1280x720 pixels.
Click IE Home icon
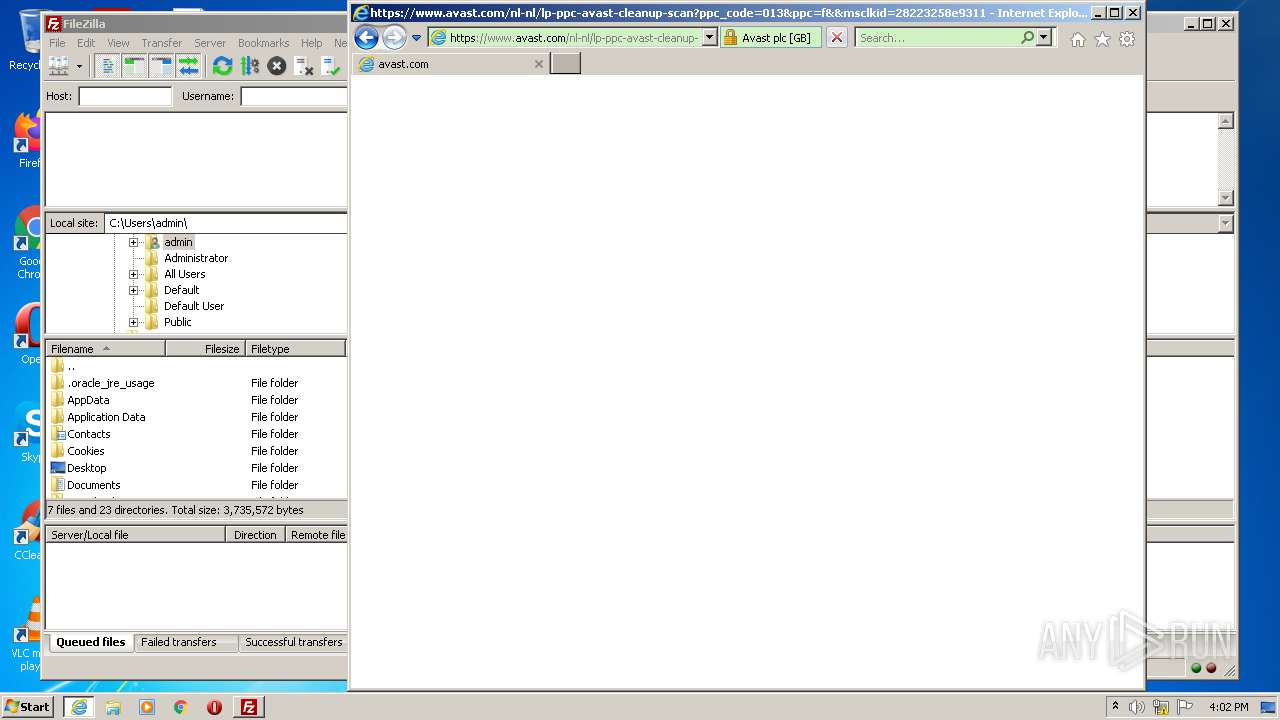(1077, 39)
